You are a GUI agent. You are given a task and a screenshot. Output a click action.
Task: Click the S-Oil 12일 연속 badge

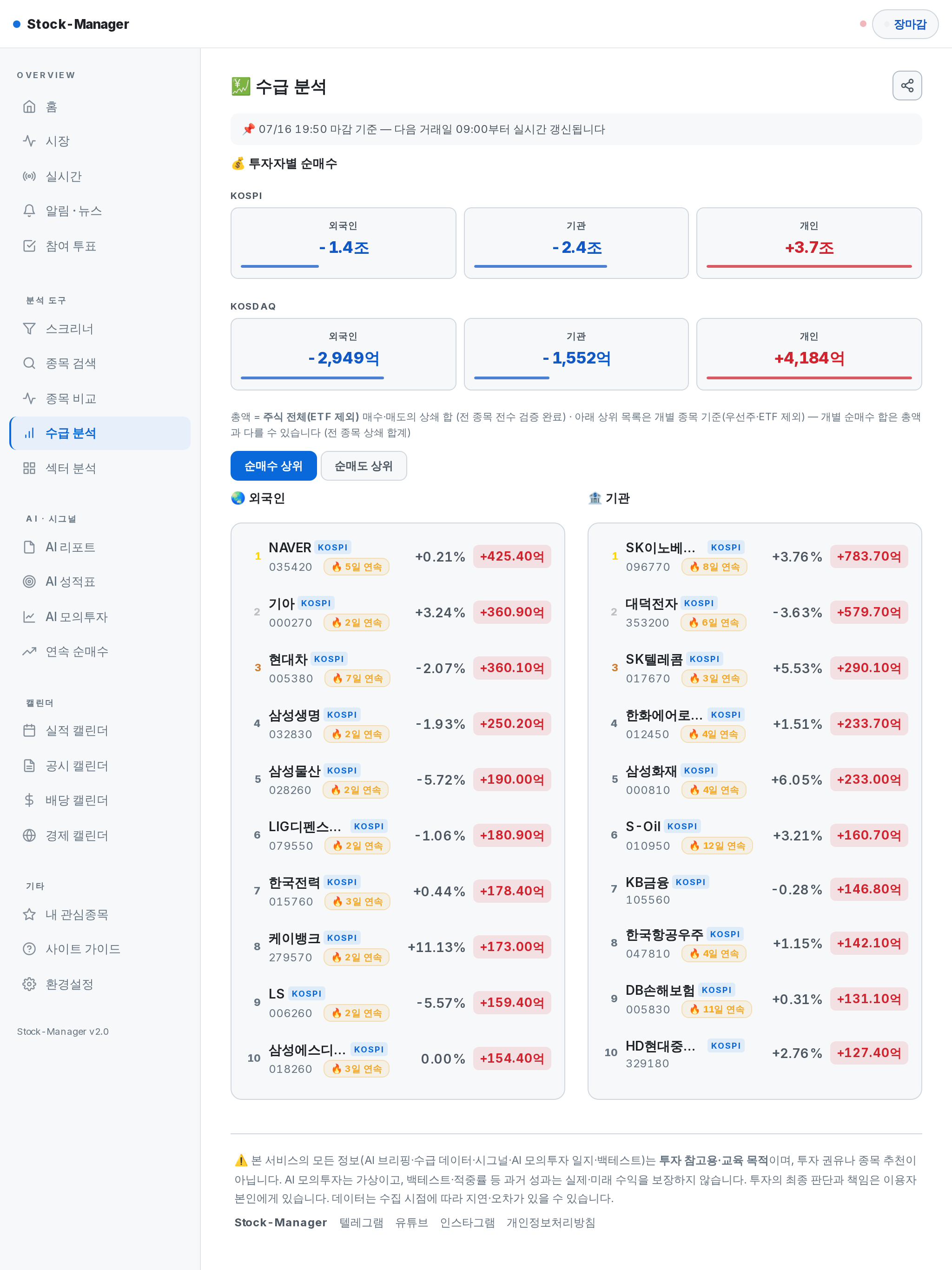pyautogui.click(x=717, y=846)
